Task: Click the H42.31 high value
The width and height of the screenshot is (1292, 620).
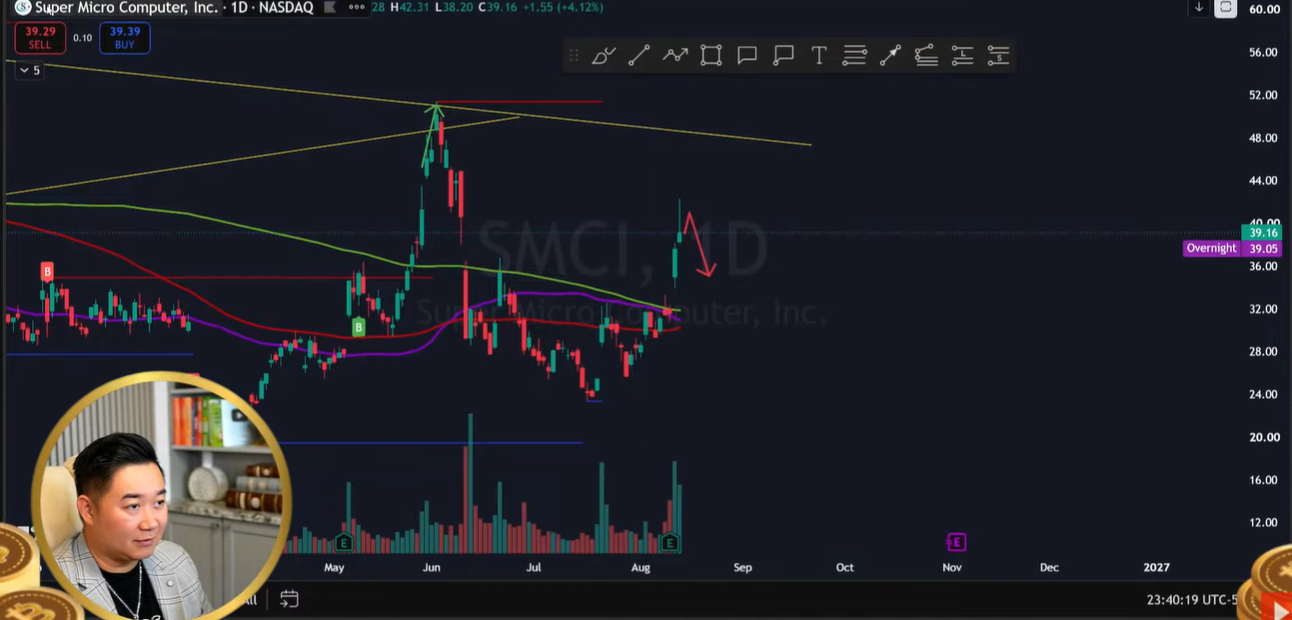Action: point(410,8)
